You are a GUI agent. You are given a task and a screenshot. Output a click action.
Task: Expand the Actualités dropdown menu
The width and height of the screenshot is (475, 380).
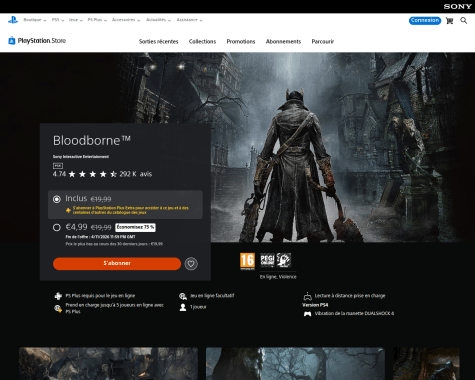tap(158, 20)
